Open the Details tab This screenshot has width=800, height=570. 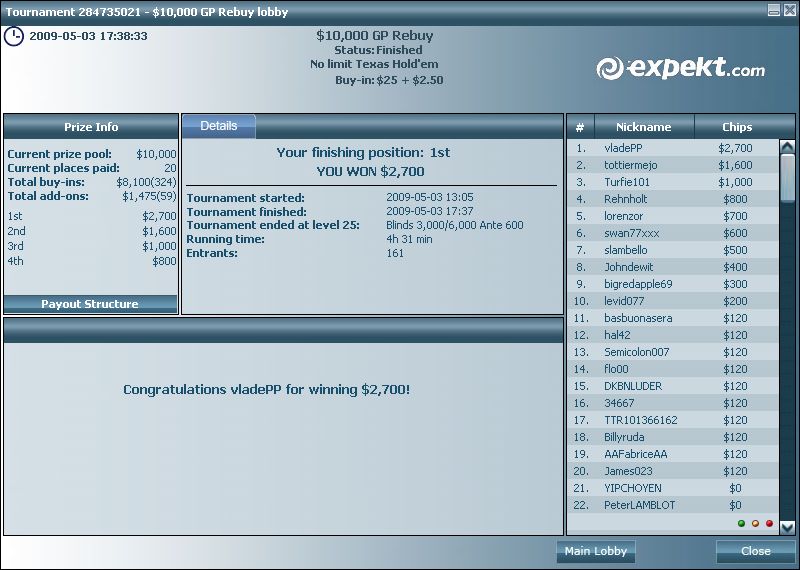pos(219,126)
